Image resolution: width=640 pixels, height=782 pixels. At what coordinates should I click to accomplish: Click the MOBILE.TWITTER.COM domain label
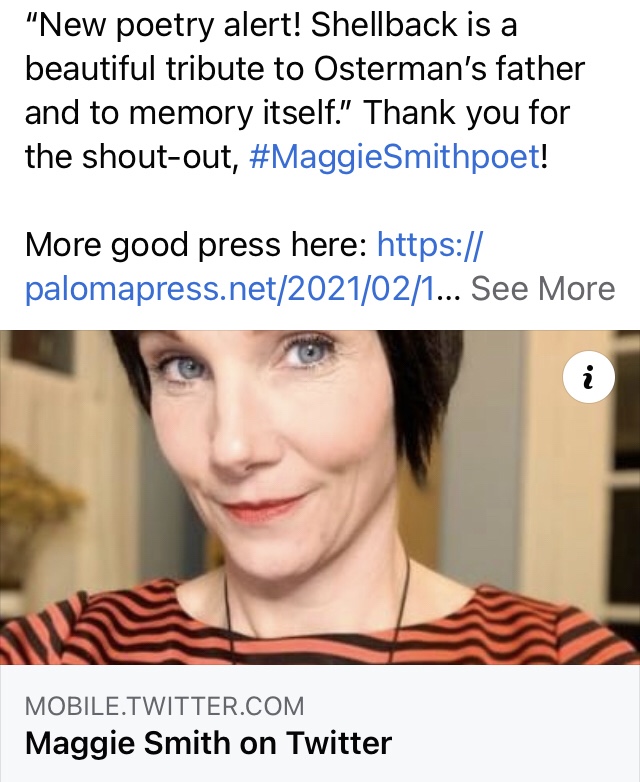(x=164, y=706)
